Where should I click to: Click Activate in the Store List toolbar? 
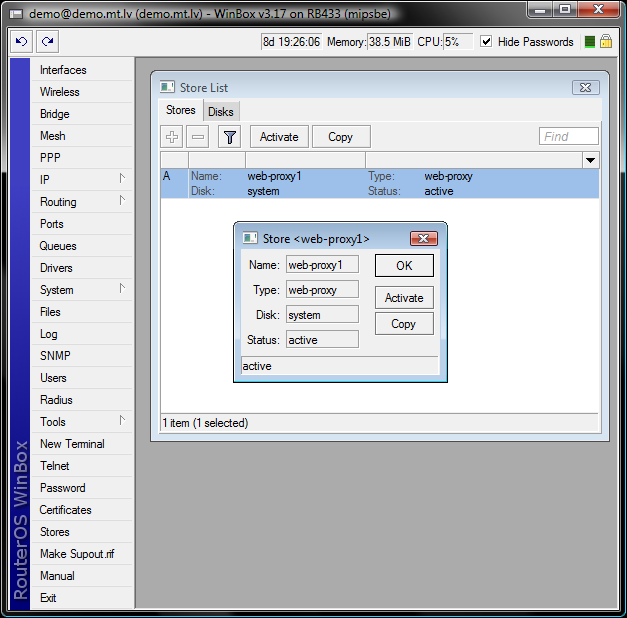[x=279, y=137]
